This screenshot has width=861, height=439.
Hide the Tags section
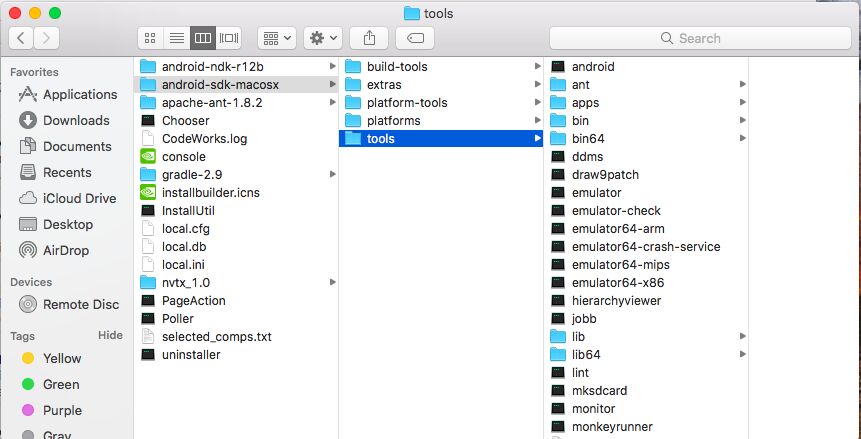[x=110, y=335]
